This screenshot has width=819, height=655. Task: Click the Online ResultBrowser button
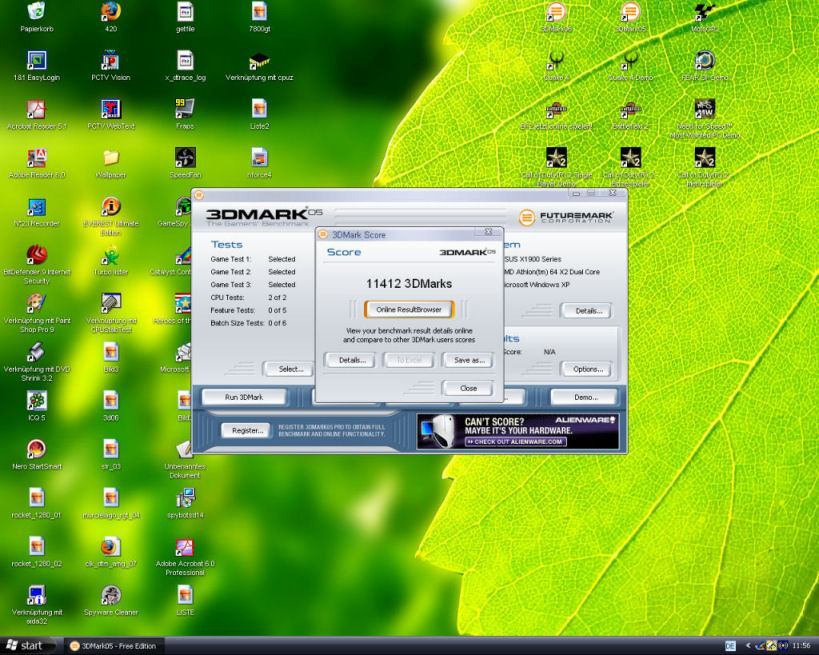408,310
